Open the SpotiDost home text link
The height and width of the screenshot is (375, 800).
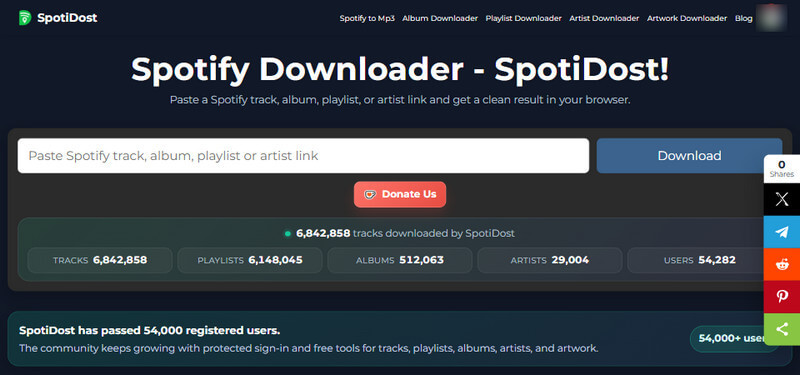[67, 18]
